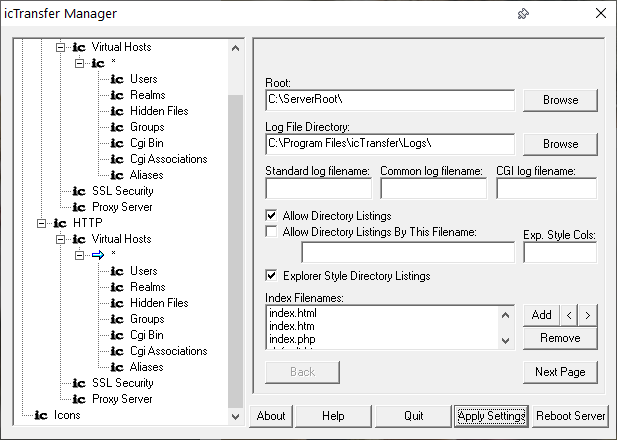This screenshot has height=440, width=617.
Task: Select Hidden Files in the tree above HTTP node
Action: (159, 111)
